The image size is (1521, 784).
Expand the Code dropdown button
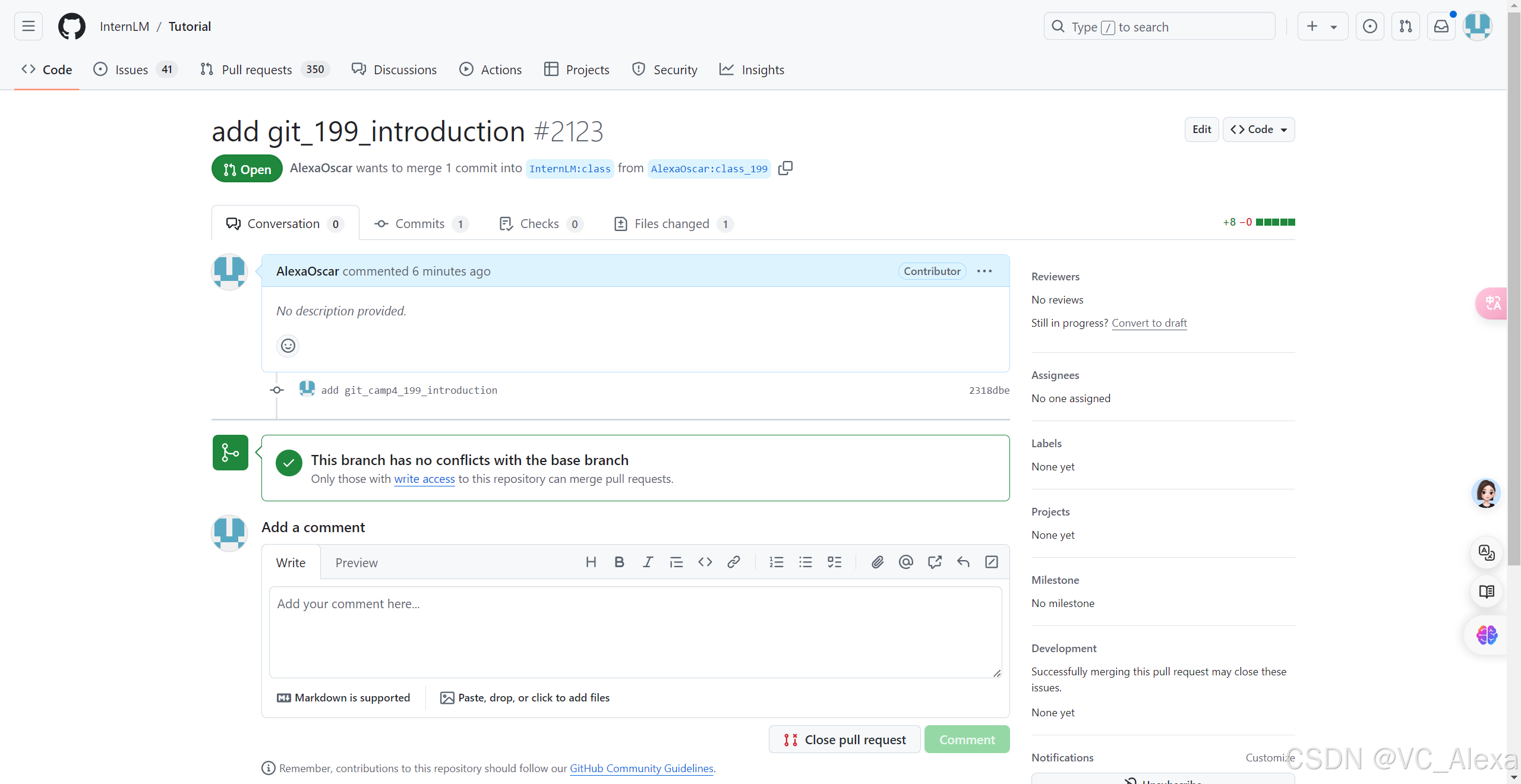1259,129
